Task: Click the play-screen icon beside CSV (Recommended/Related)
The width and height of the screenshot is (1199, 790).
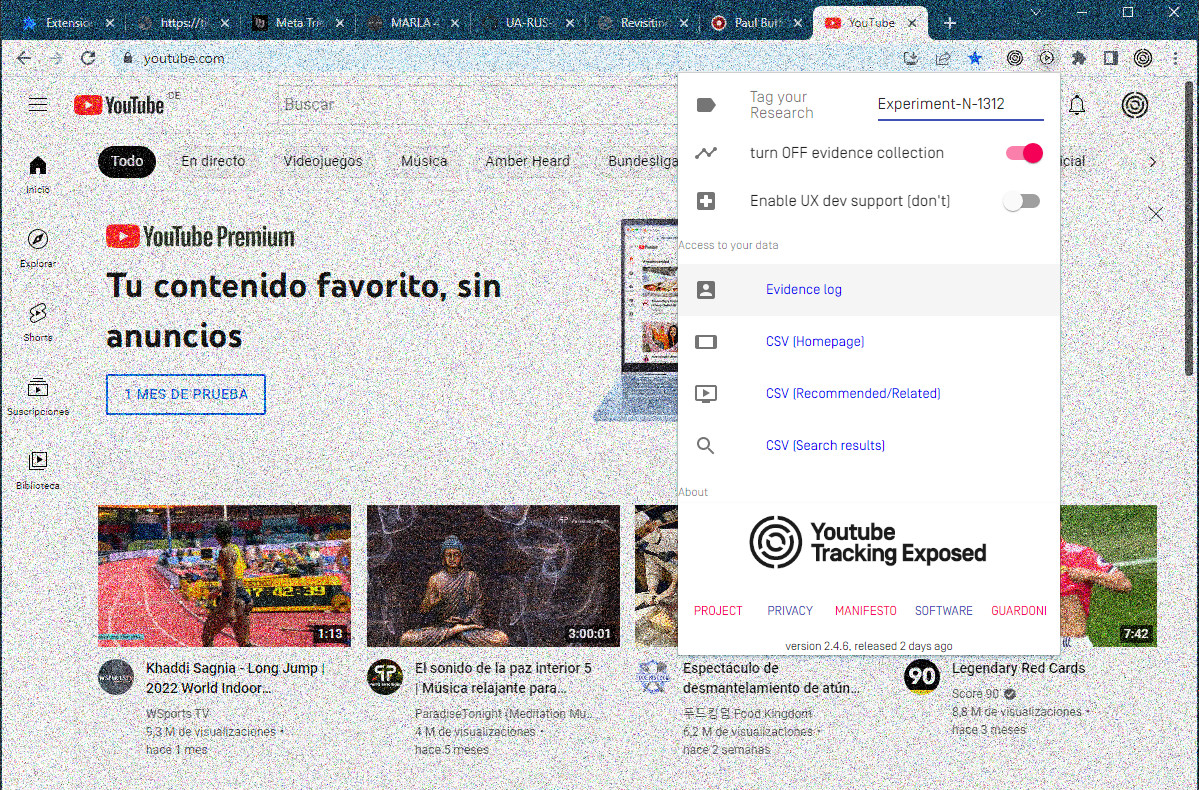Action: (x=706, y=393)
